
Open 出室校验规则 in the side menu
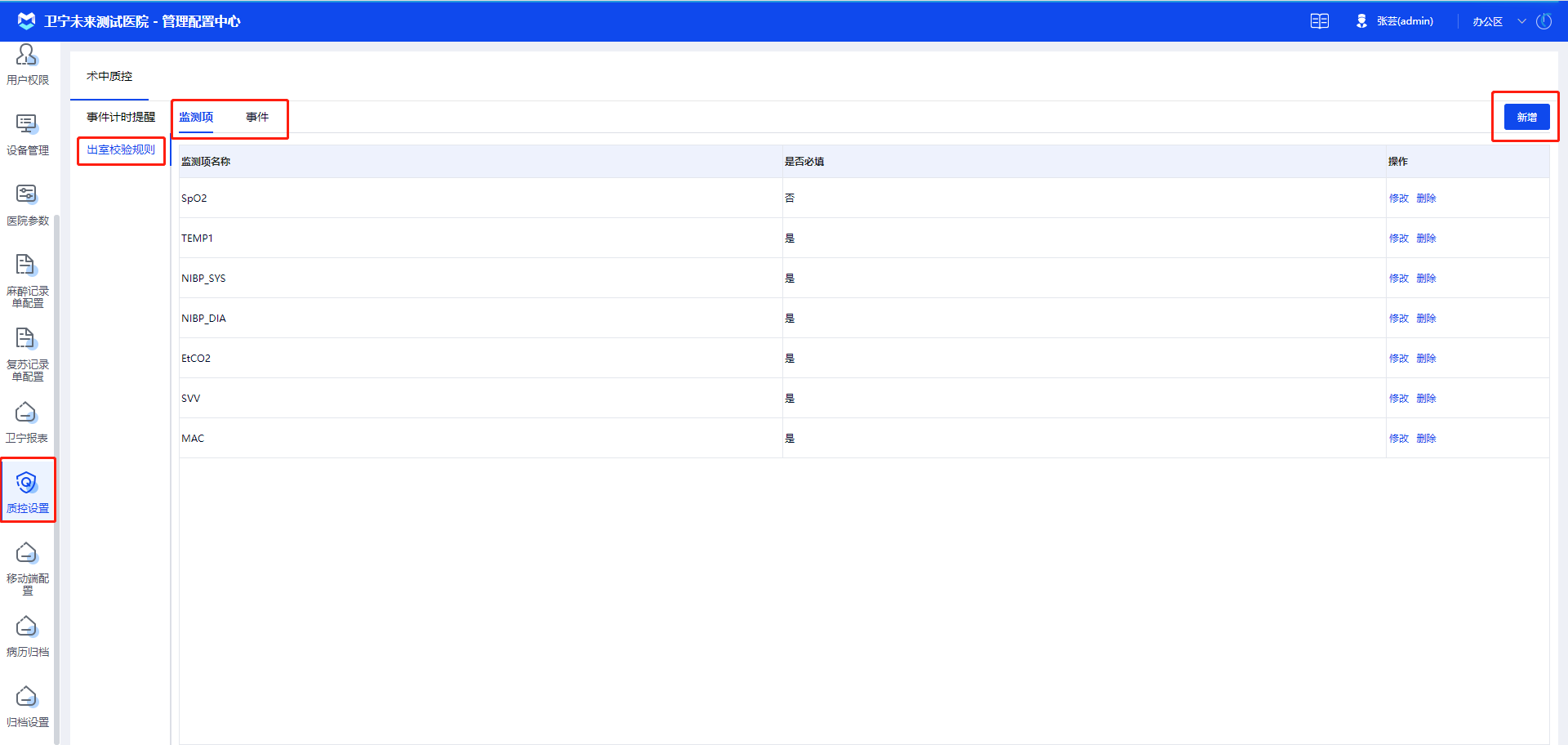tap(121, 149)
